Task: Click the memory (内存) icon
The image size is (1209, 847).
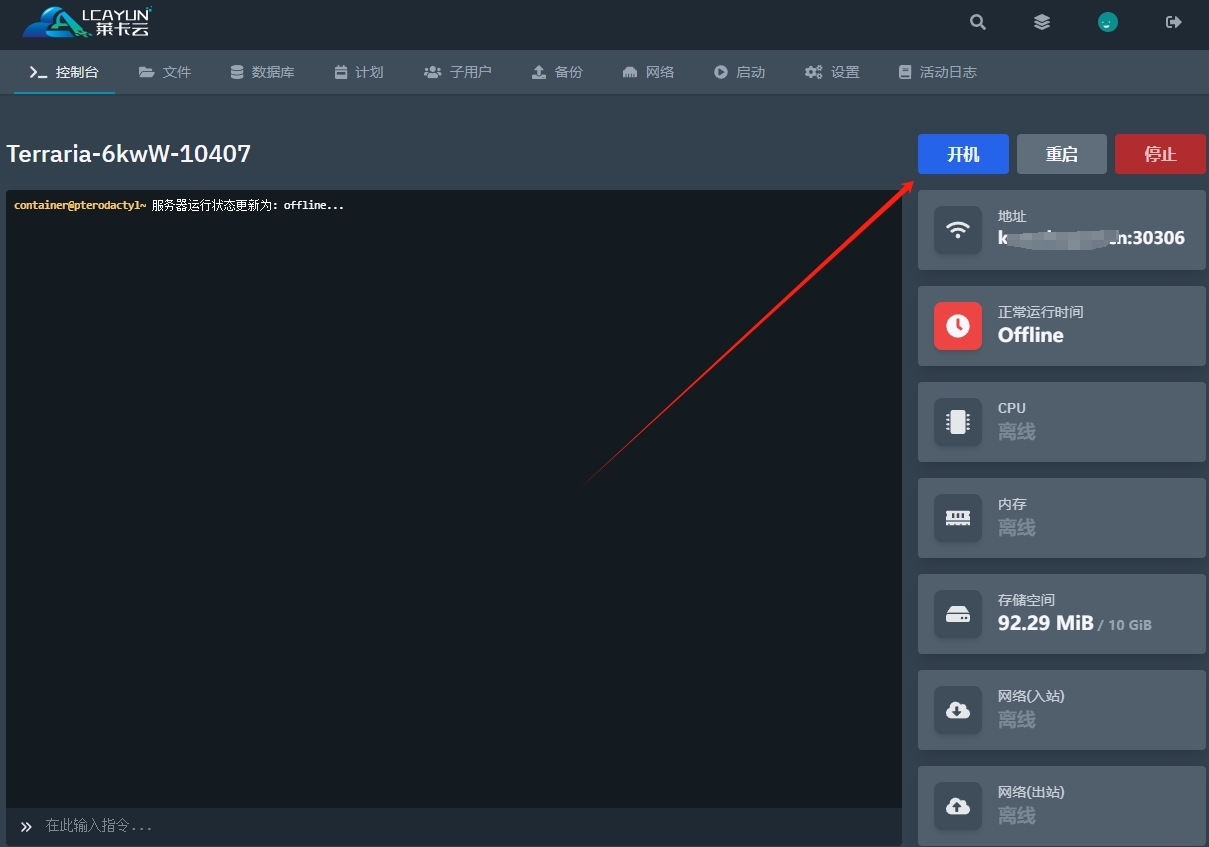Action: click(x=958, y=518)
